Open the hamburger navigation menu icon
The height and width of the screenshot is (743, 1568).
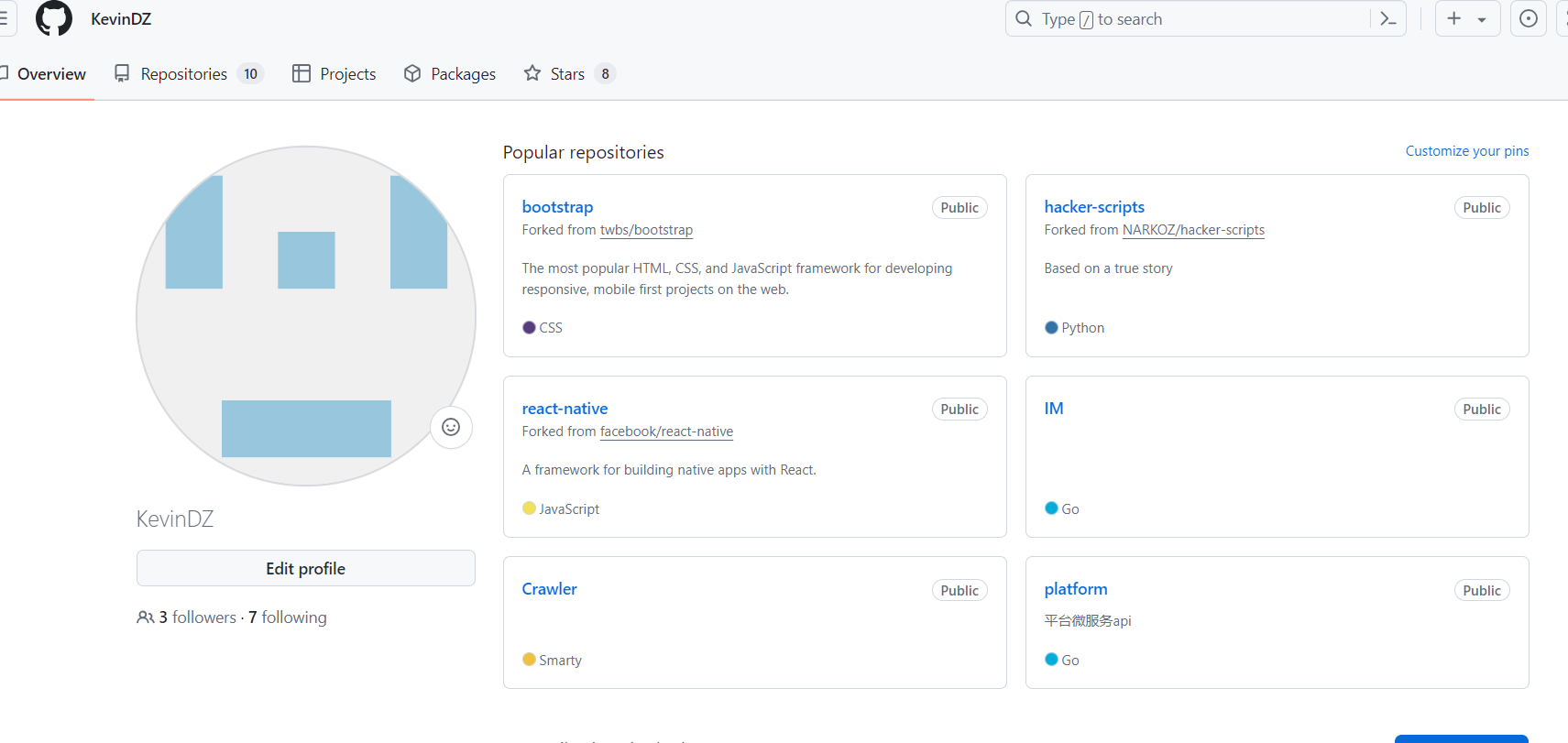click(x=4, y=18)
